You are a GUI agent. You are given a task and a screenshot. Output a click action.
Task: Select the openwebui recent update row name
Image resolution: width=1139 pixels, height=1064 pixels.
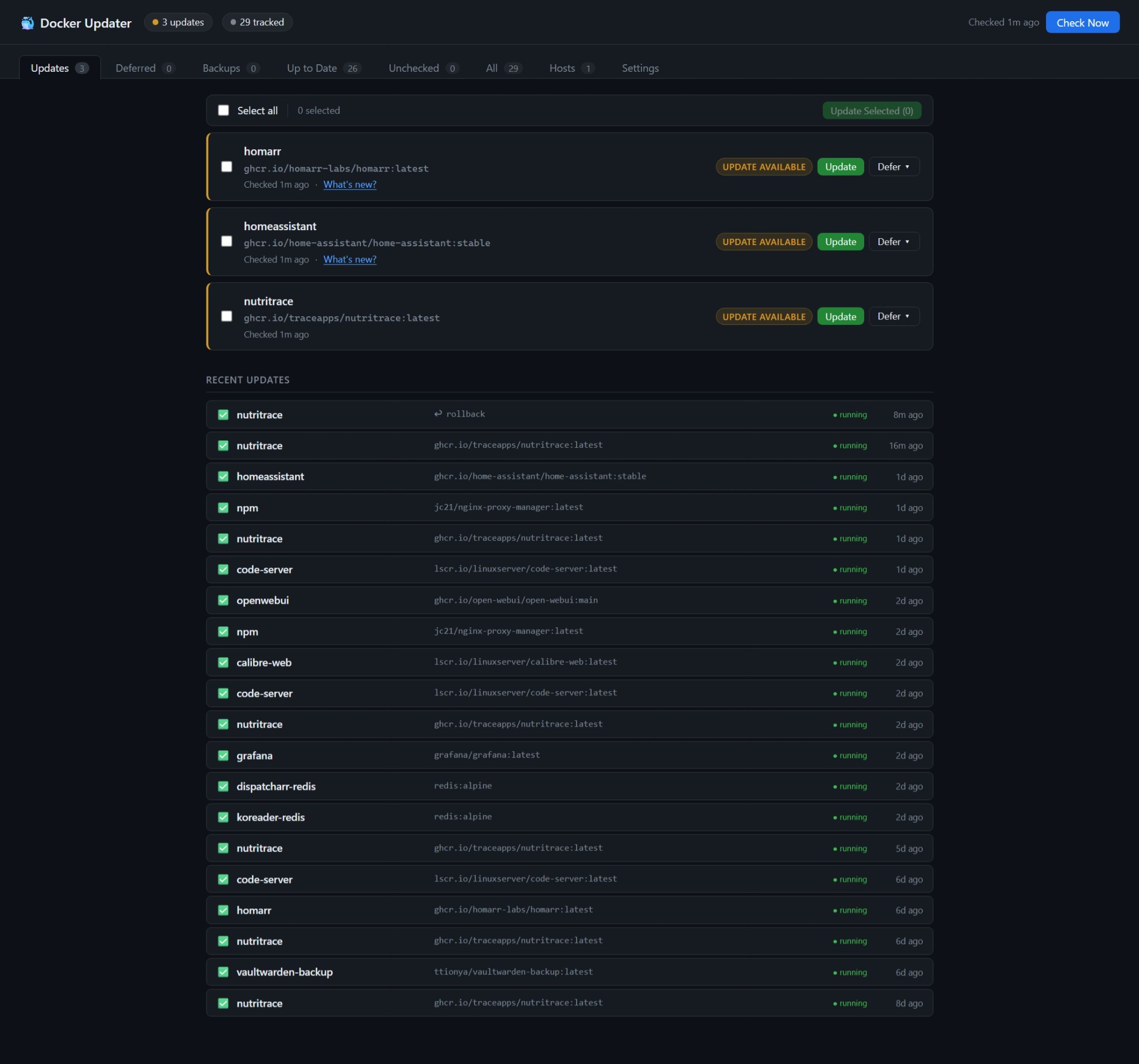pos(263,600)
